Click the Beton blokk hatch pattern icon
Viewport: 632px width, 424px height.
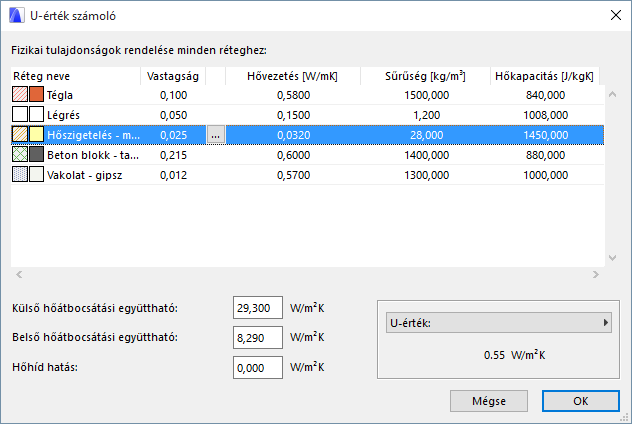(x=20, y=155)
